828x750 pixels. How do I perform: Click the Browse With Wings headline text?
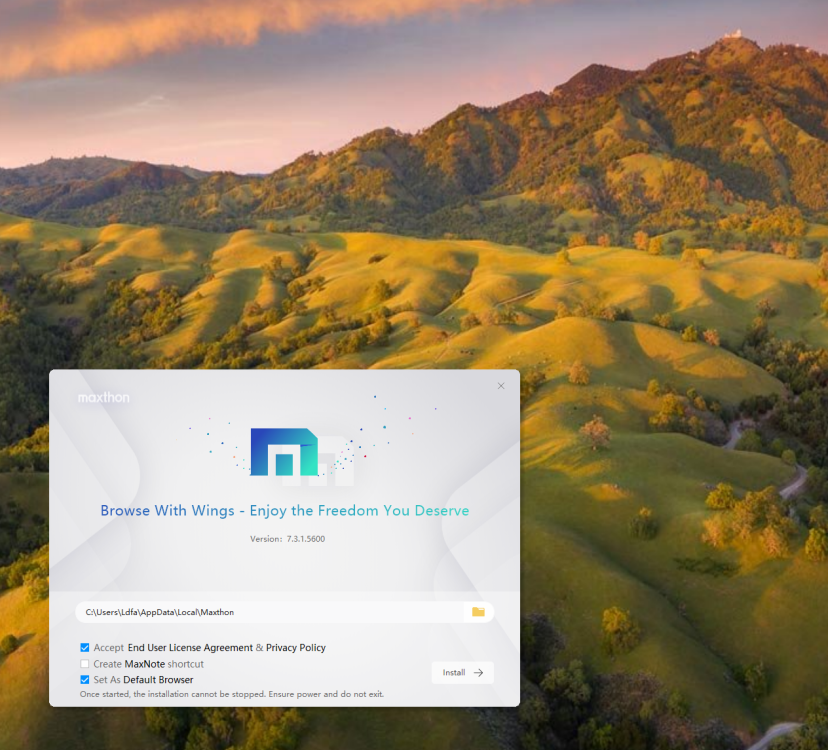coord(284,511)
